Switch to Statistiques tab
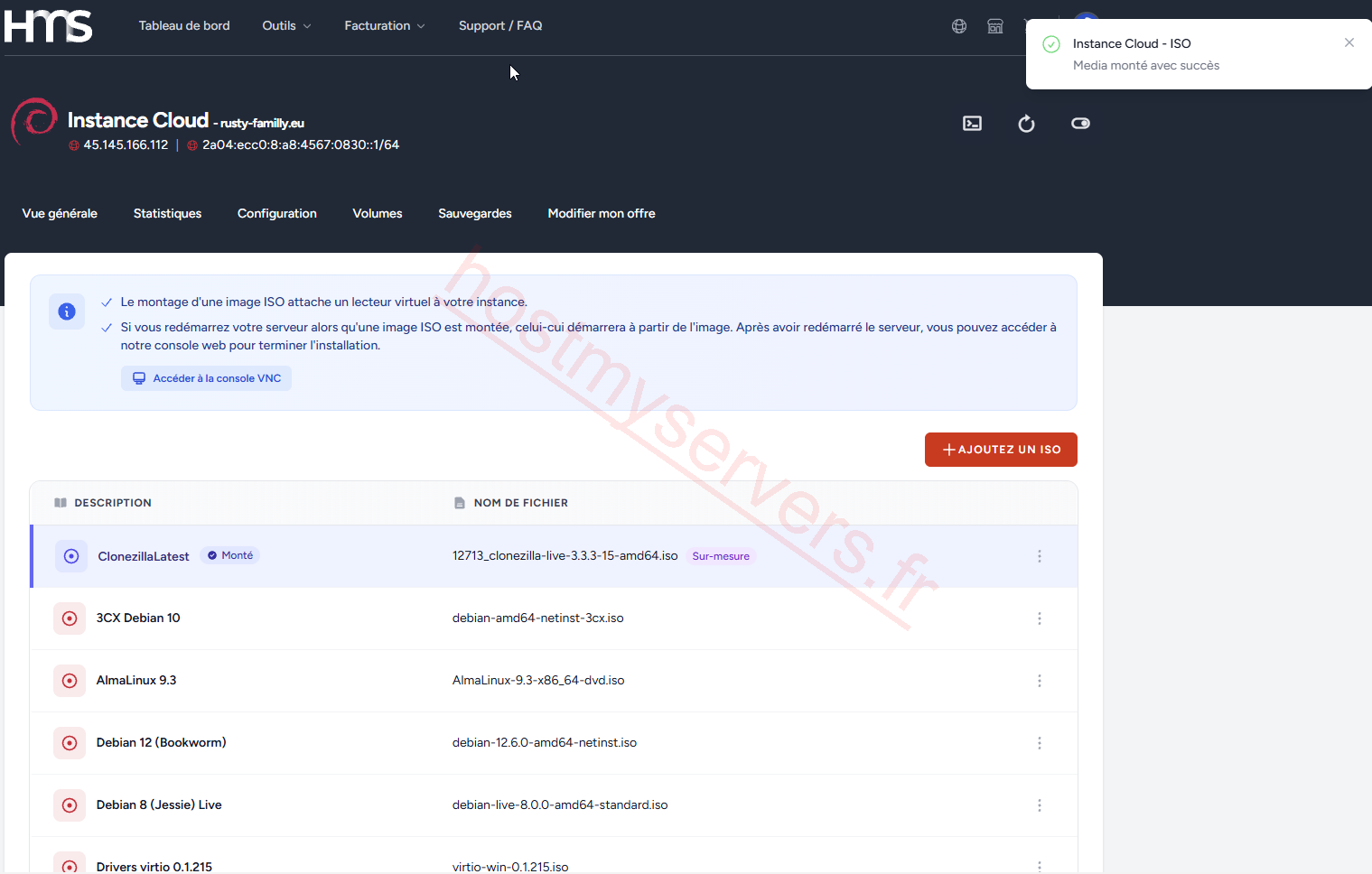This screenshot has width=1372, height=874. [167, 213]
